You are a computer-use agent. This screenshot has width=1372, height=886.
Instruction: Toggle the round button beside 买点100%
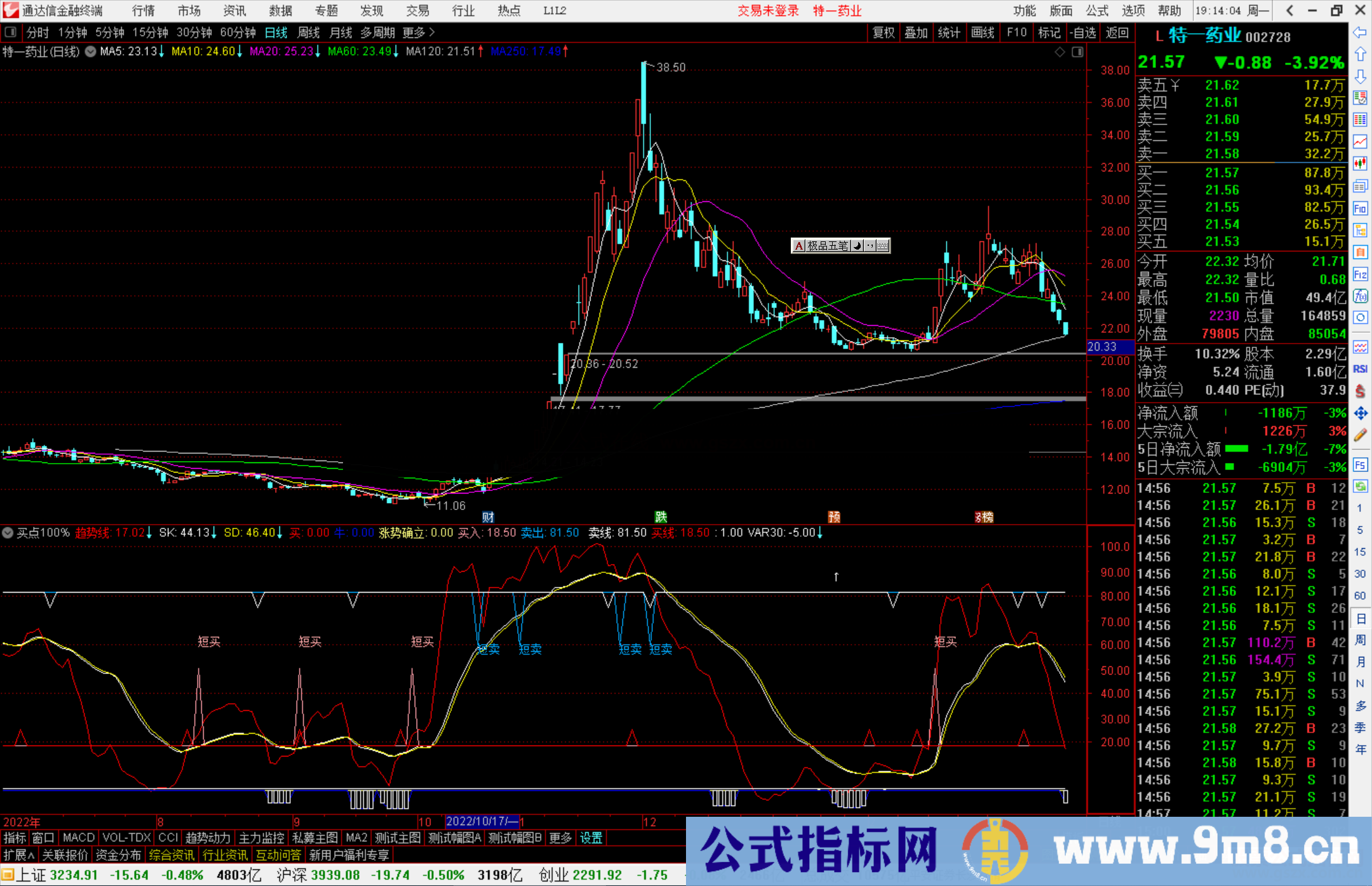pyautogui.click(x=8, y=533)
